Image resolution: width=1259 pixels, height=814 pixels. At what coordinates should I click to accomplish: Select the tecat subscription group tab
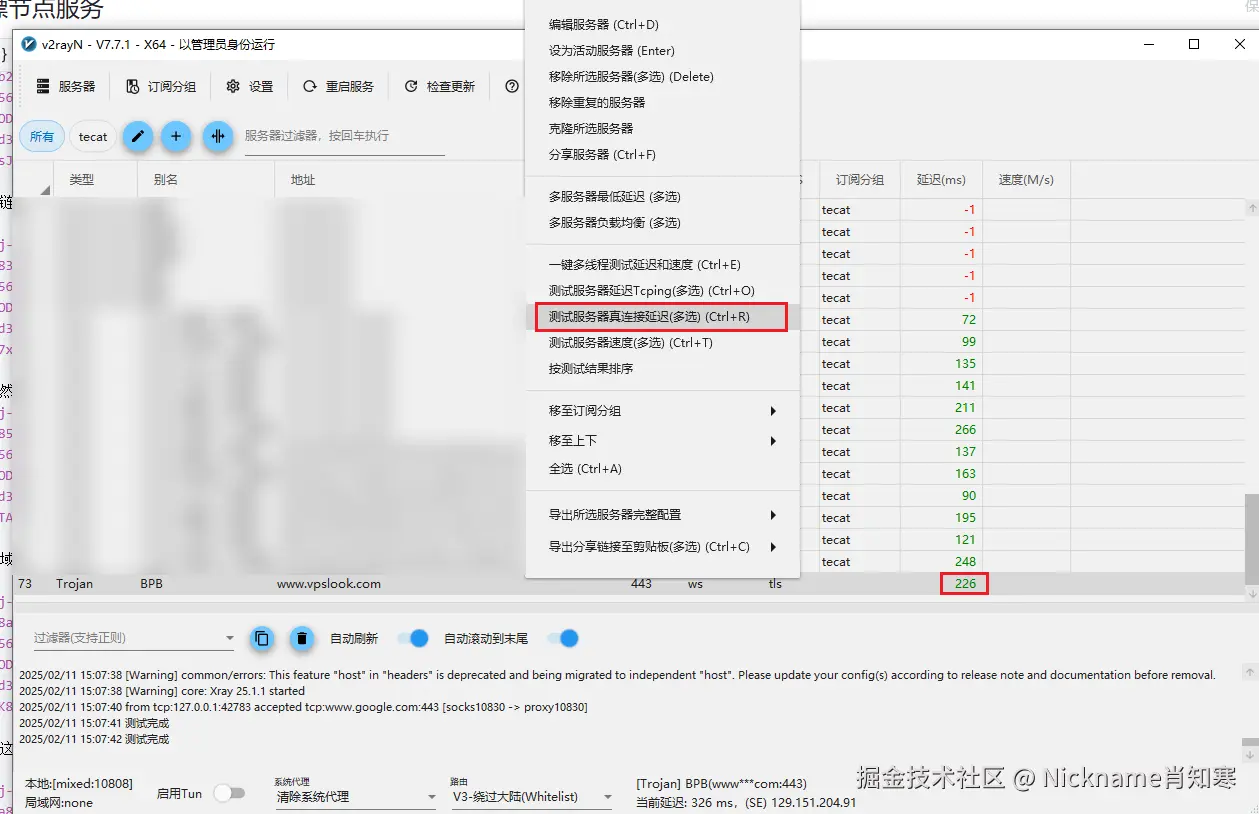tap(93, 137)
